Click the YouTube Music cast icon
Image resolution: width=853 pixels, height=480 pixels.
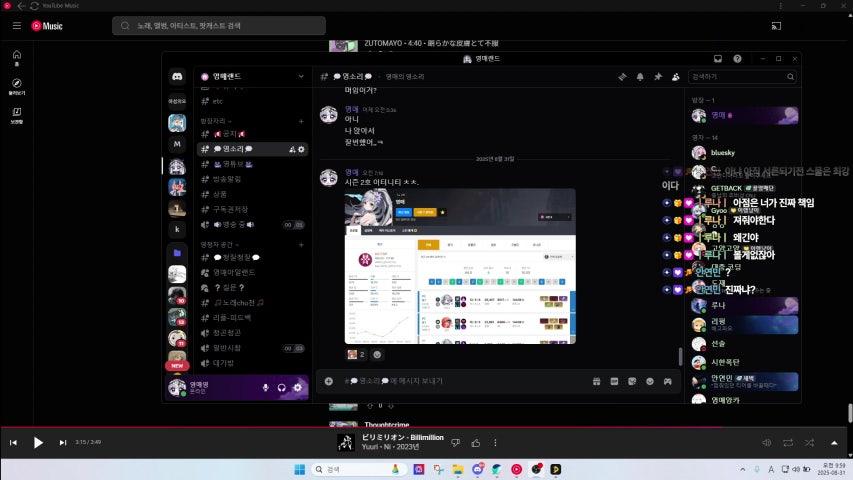click(776, 26)
